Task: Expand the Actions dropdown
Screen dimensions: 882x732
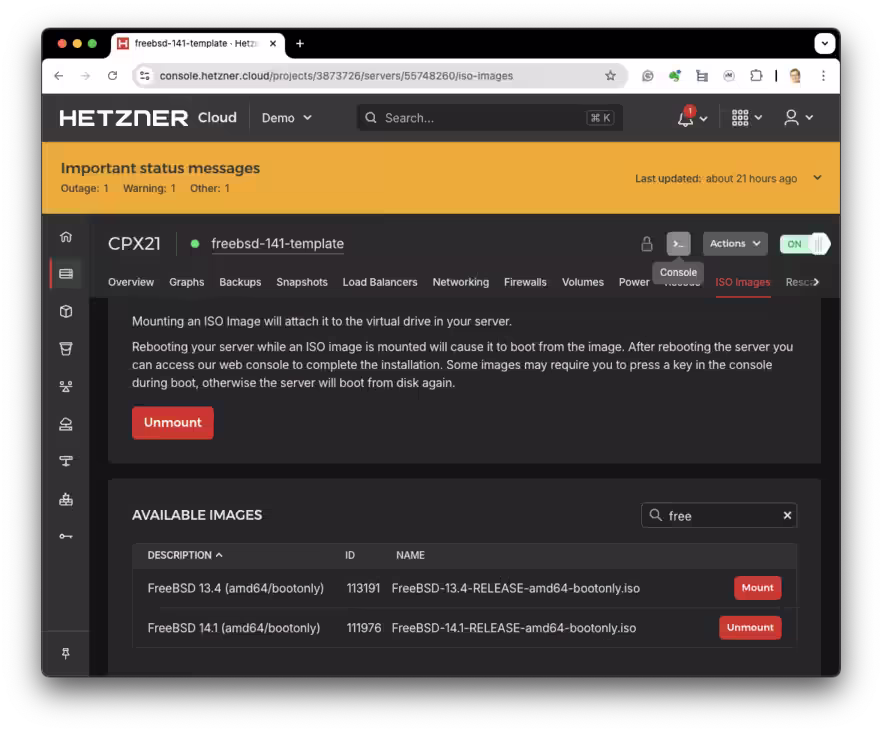Action: click(x=734, y=243)
